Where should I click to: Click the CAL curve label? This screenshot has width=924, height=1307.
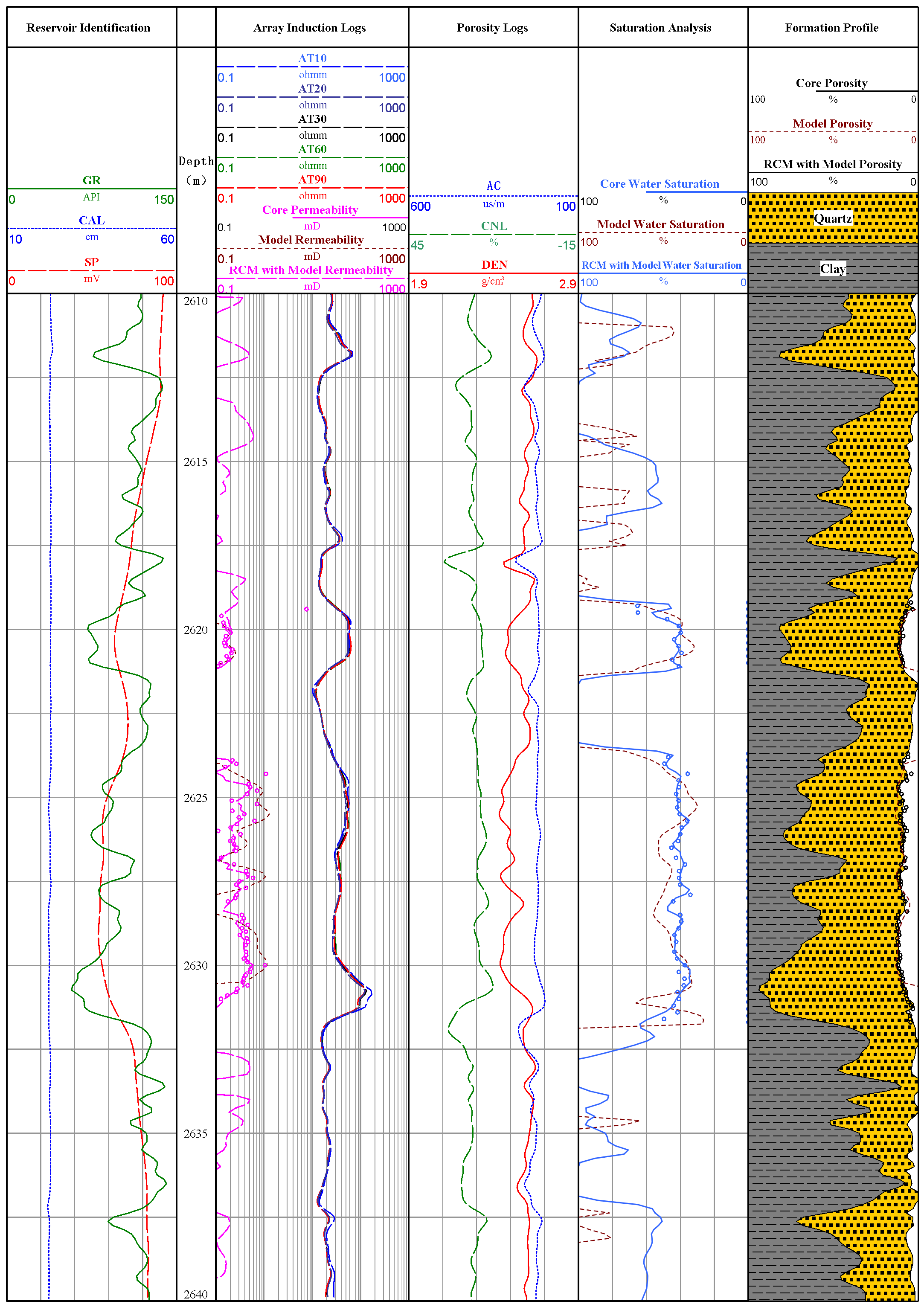click(92, 220)
